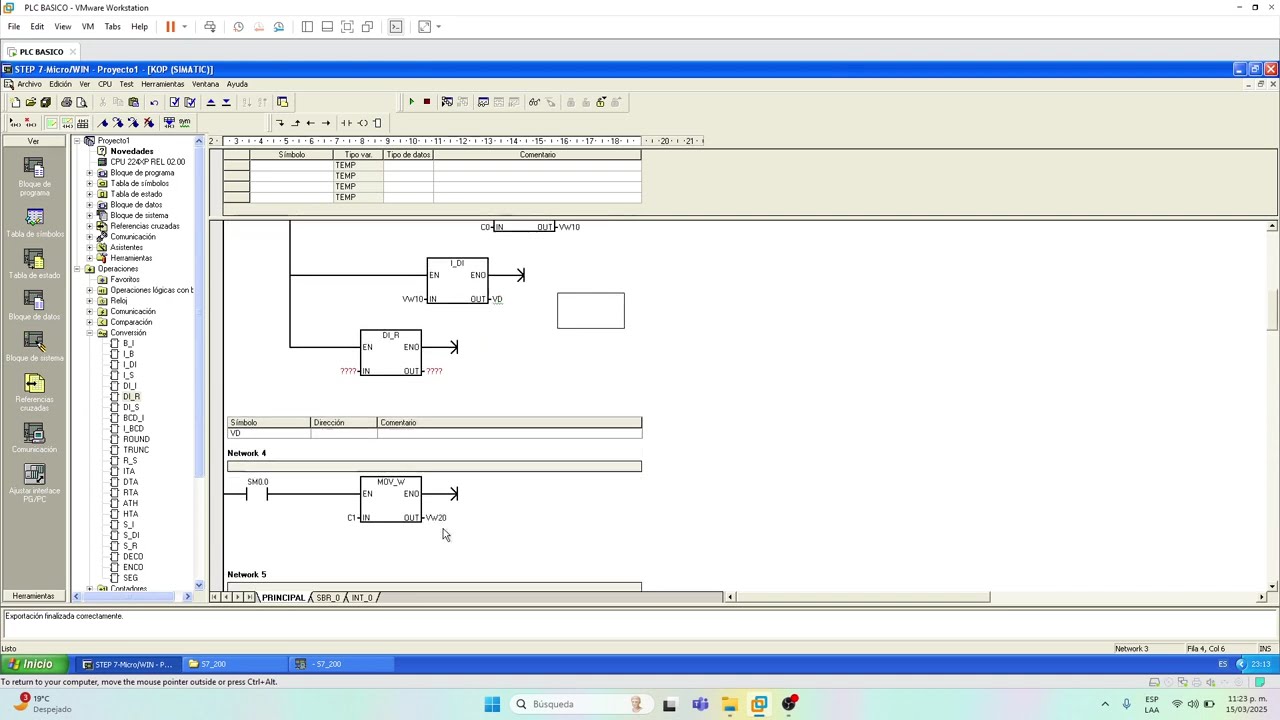Pause the virtual machine in VMware toolbar
This screenshot has width=1280, height=720.
pos(170,27)
